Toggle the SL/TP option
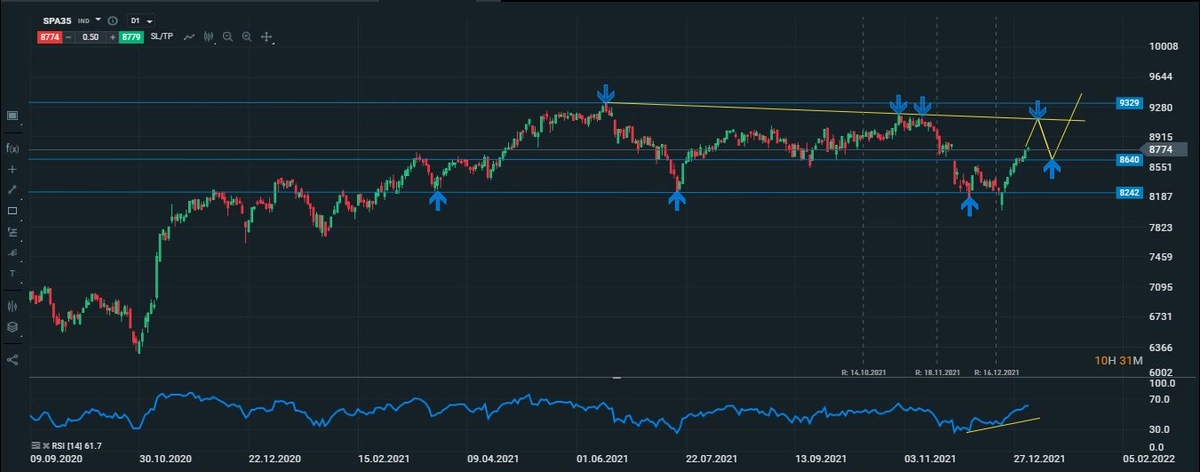 162,37
